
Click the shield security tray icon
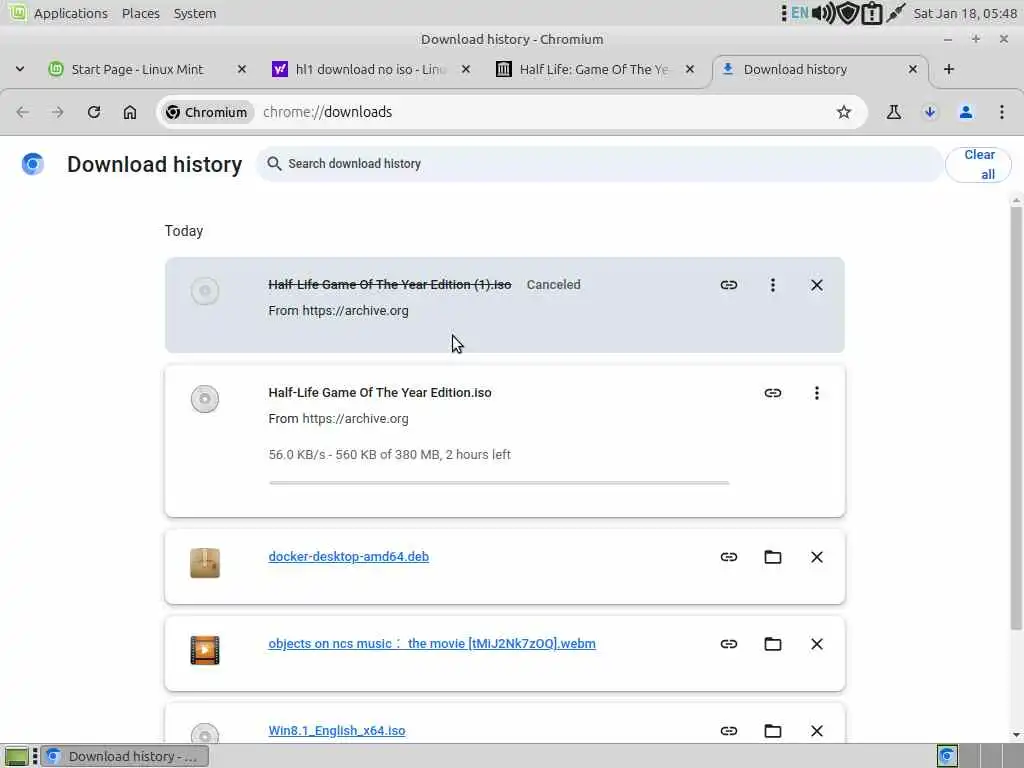point(848,13)
